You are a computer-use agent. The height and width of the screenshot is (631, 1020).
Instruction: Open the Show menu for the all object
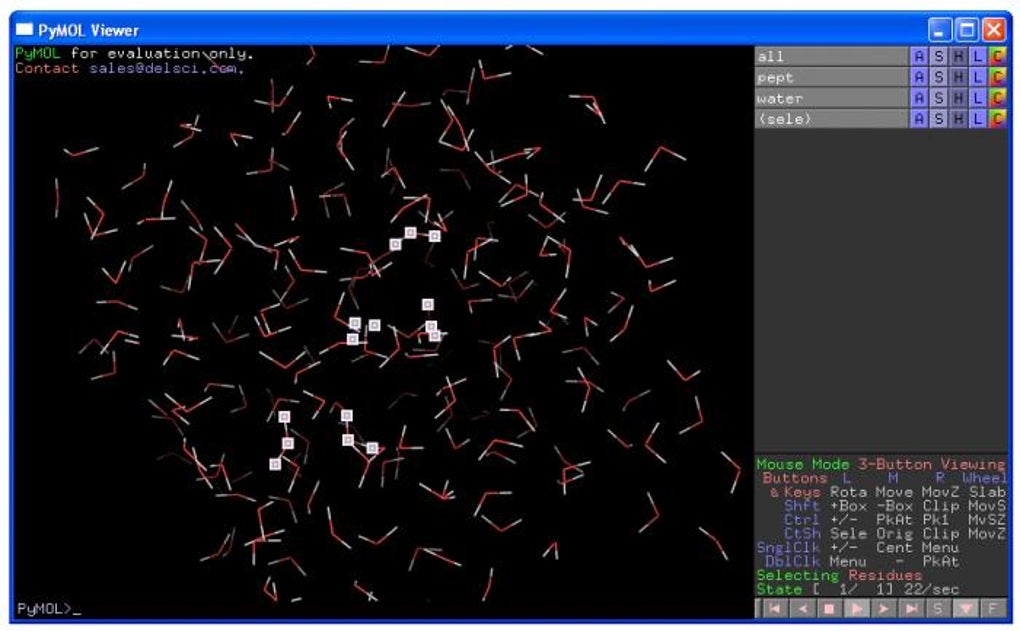pos(938,57)
